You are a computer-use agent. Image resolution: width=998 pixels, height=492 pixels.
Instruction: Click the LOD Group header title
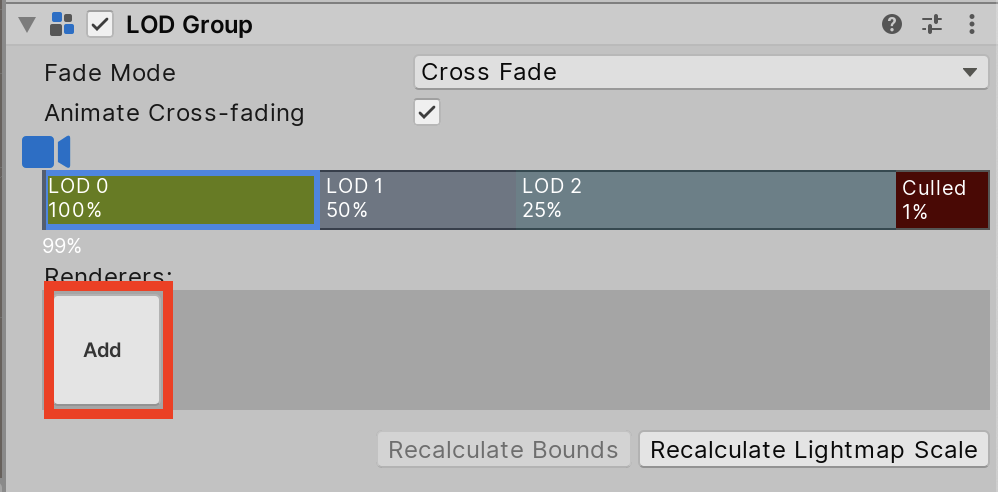point(189,25)
